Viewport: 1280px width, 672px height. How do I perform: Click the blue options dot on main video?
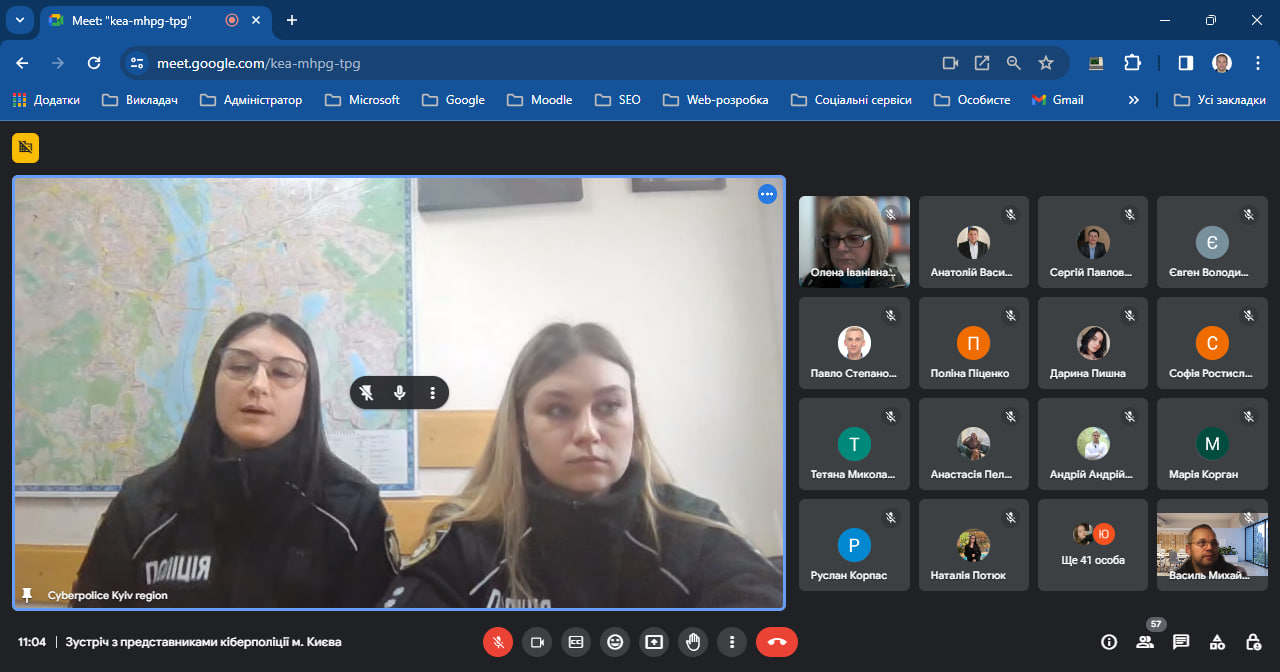[767, 194]
